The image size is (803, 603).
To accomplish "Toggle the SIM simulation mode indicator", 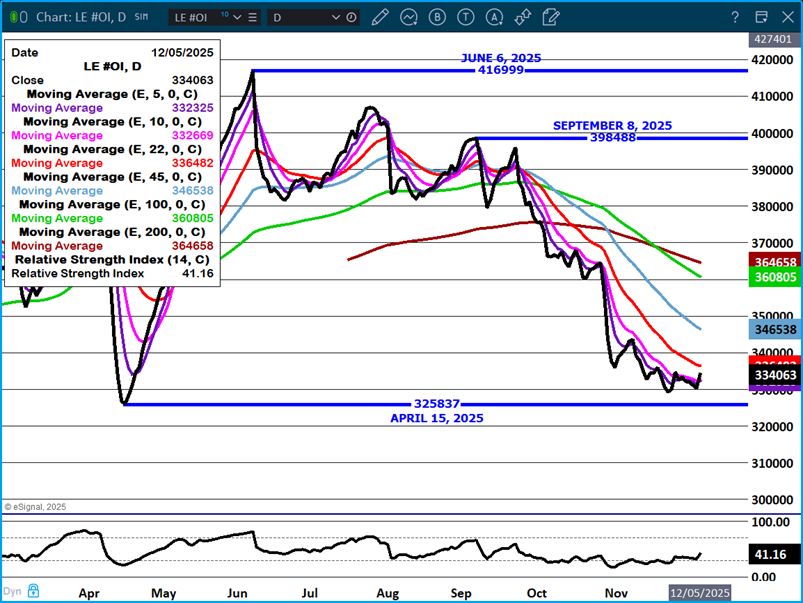I will click(140, 16).
